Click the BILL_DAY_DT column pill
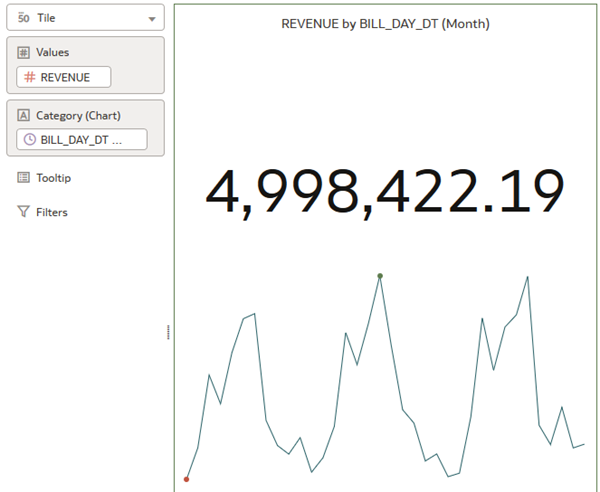600x492 pixels. (82, 139)
